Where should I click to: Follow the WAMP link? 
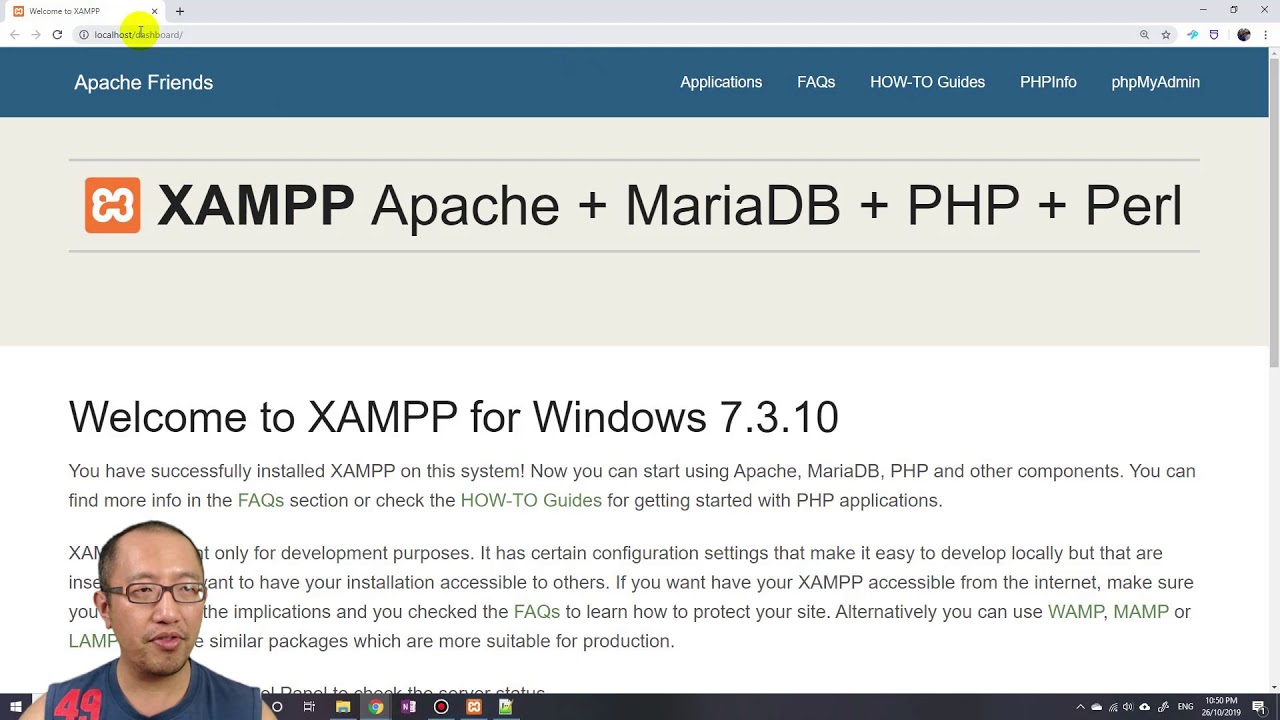pos(1075,611)
